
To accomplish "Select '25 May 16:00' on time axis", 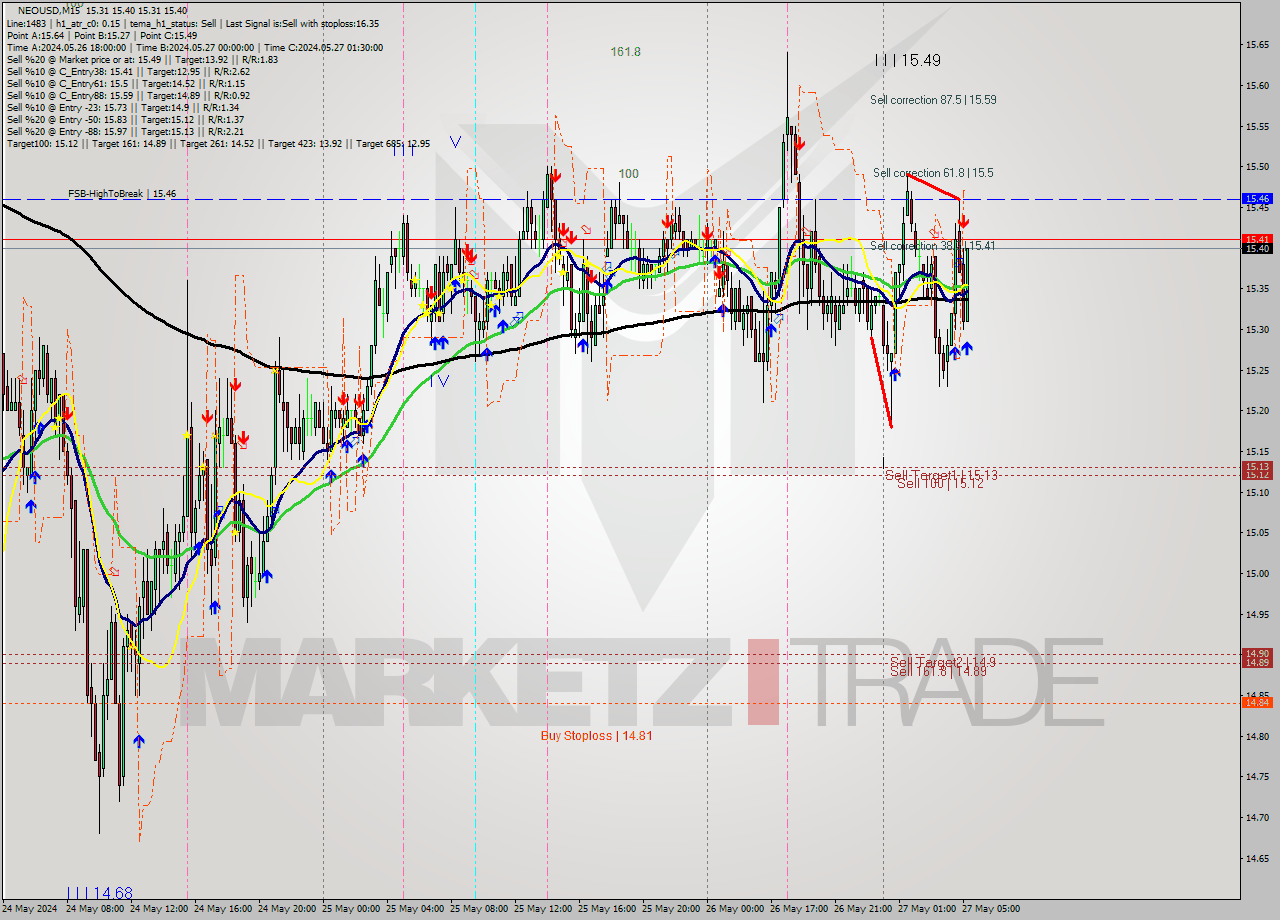I will pyautogui.click(x=606, y=909).
